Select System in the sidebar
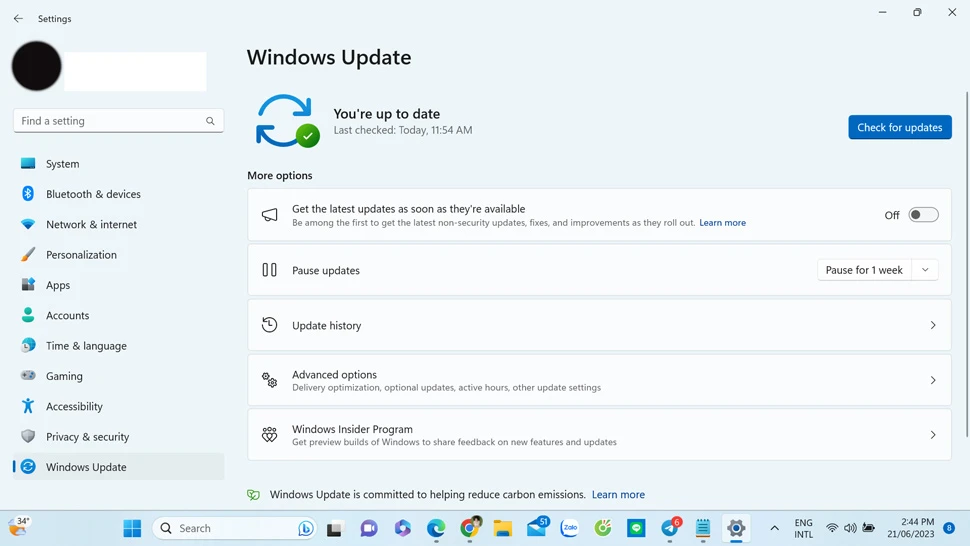This screenshot has height=546, width=970. [x=62, y=164]
